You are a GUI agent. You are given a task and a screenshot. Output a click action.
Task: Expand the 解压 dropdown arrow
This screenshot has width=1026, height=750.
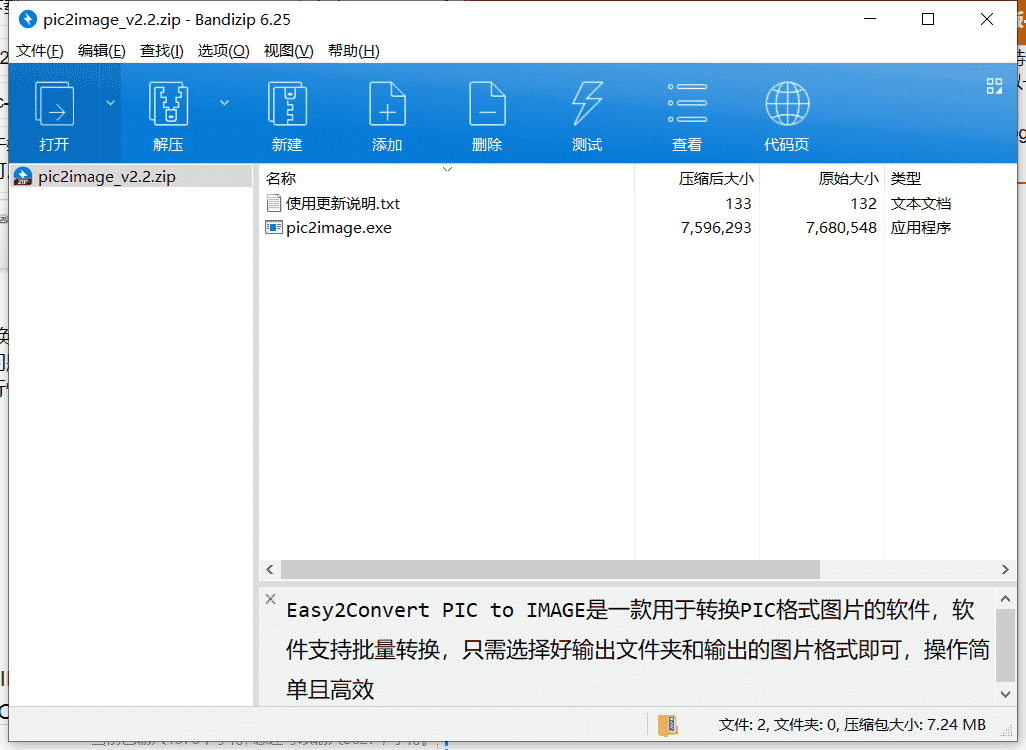[x=224, y=103]
